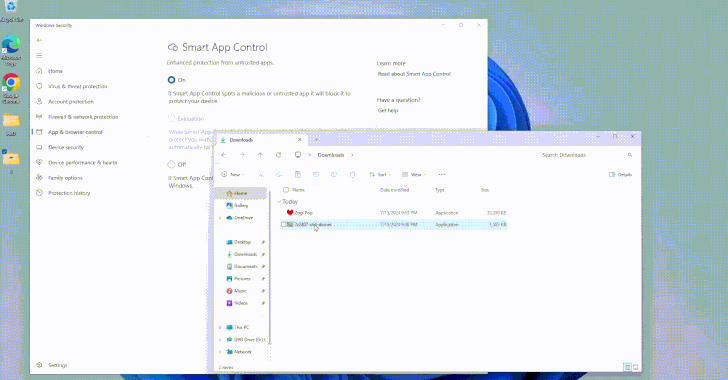Screen dimensions: 728x380
Task: Go up one folder in File Explorer
Action: click(260, 155)
